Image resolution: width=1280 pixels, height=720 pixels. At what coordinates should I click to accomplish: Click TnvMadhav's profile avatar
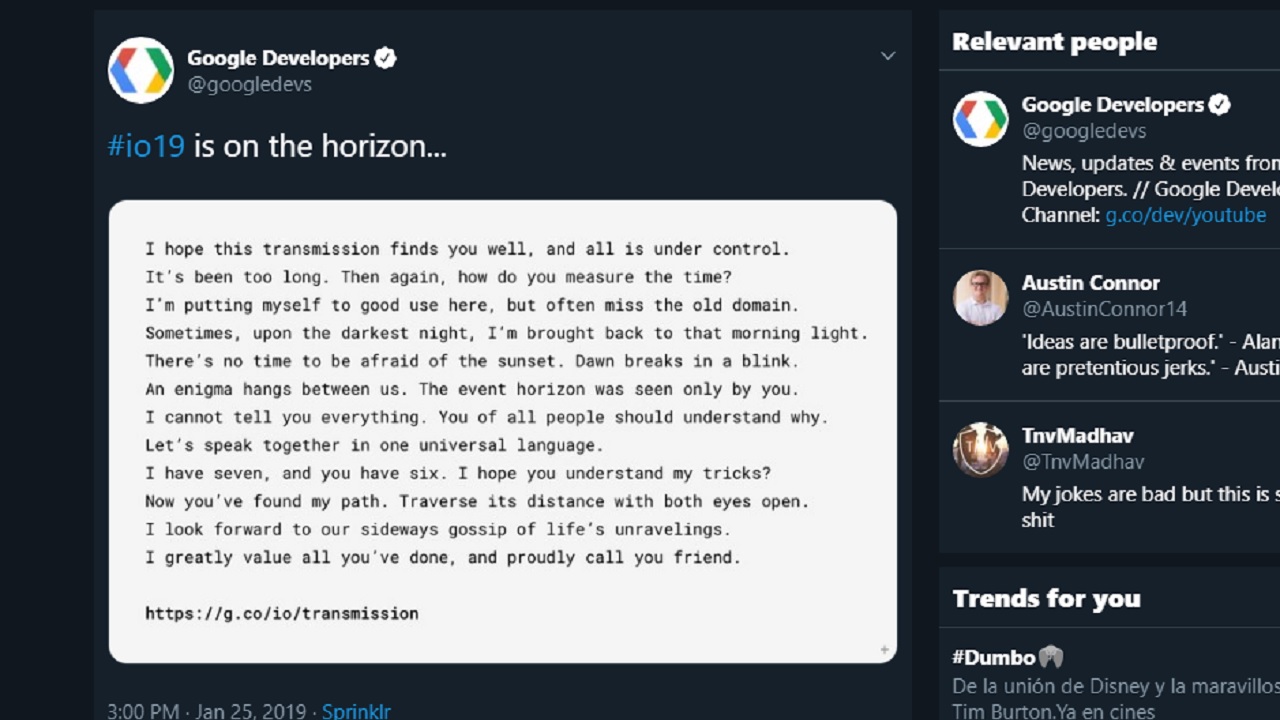pyautogui.click(x=980, y=449)
